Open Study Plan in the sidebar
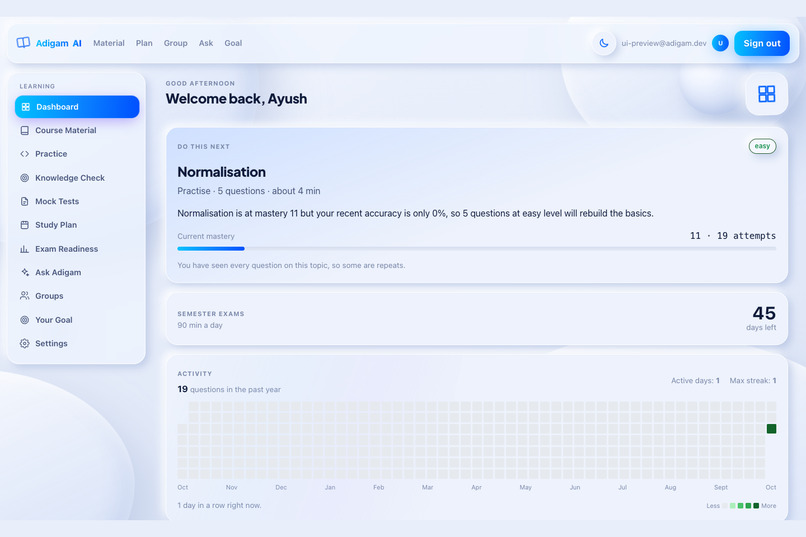 (77, 225)
